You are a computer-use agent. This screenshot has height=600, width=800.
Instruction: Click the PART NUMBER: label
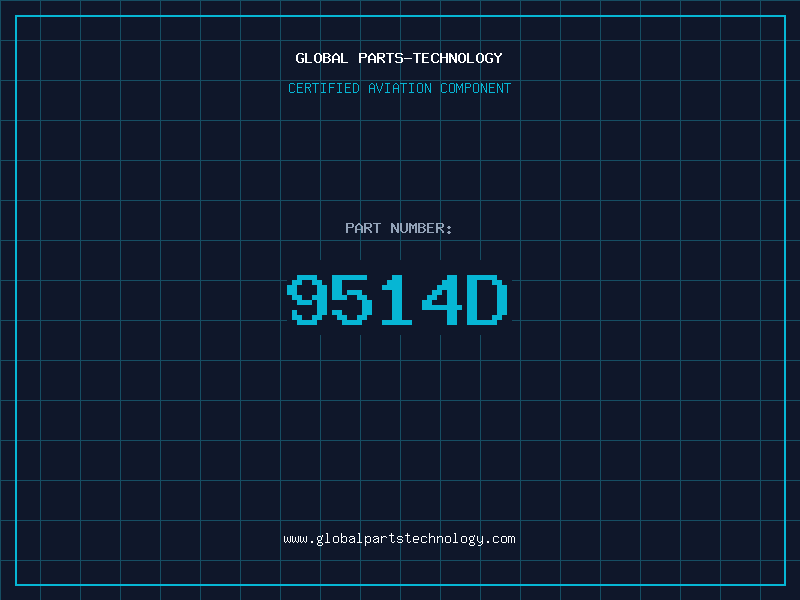tap(399, 228)
